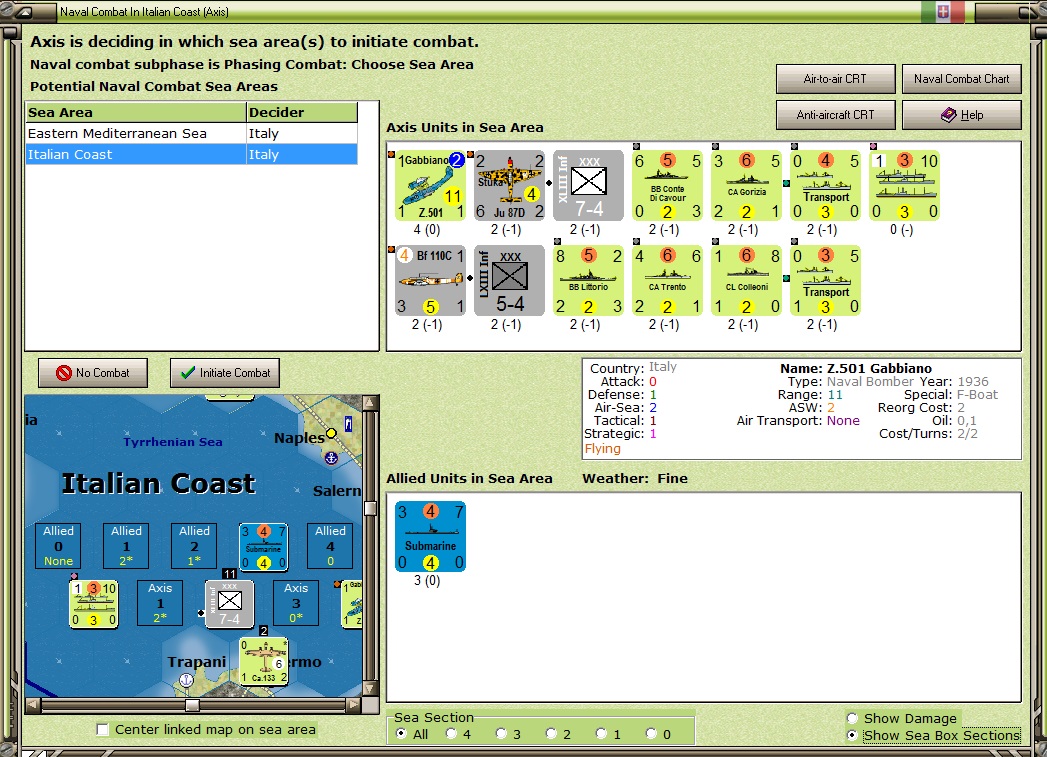This screenshot has width=1047, height=757.
Task: Click the No Combat button
Action: click(93, 373)
